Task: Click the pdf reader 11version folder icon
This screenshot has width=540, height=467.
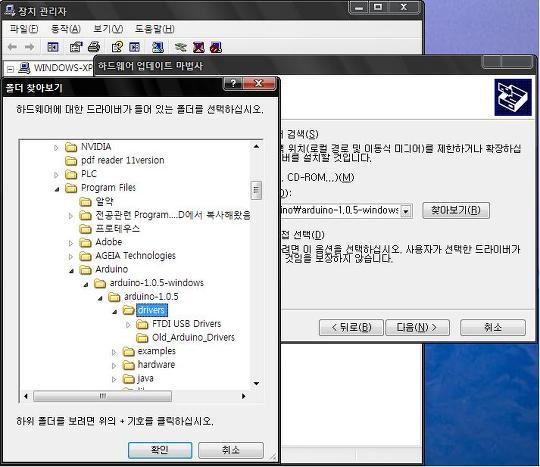Action: pyautogui.click(x=71, y=160)
